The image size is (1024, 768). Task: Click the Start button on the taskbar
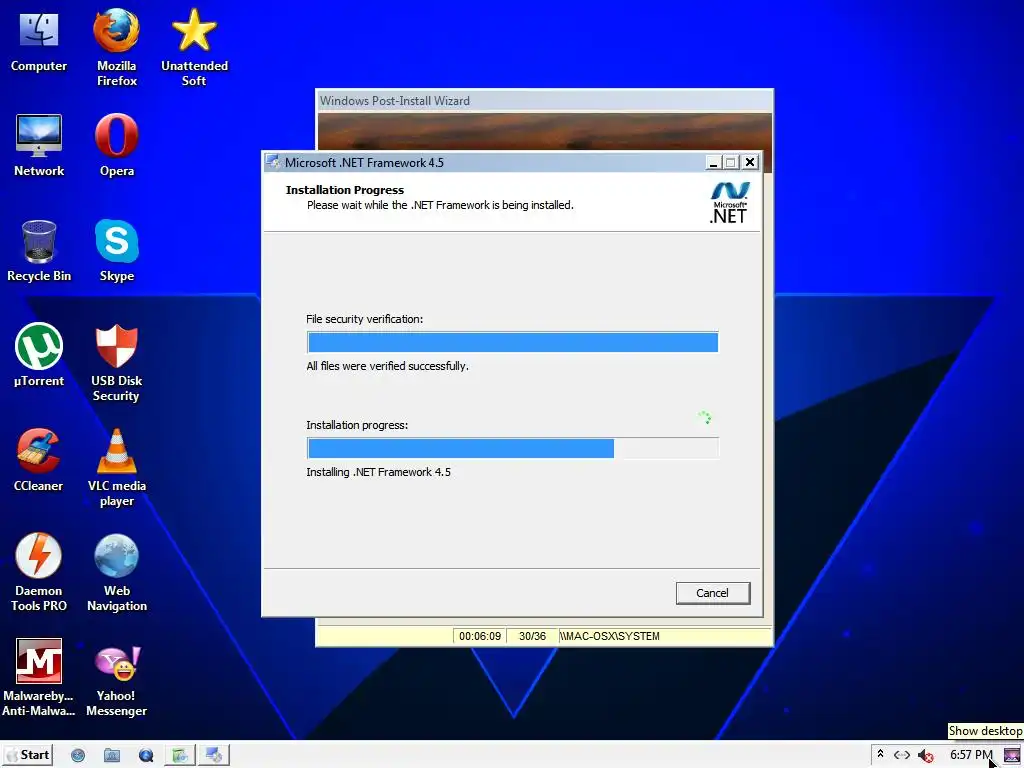pos(27,755)
